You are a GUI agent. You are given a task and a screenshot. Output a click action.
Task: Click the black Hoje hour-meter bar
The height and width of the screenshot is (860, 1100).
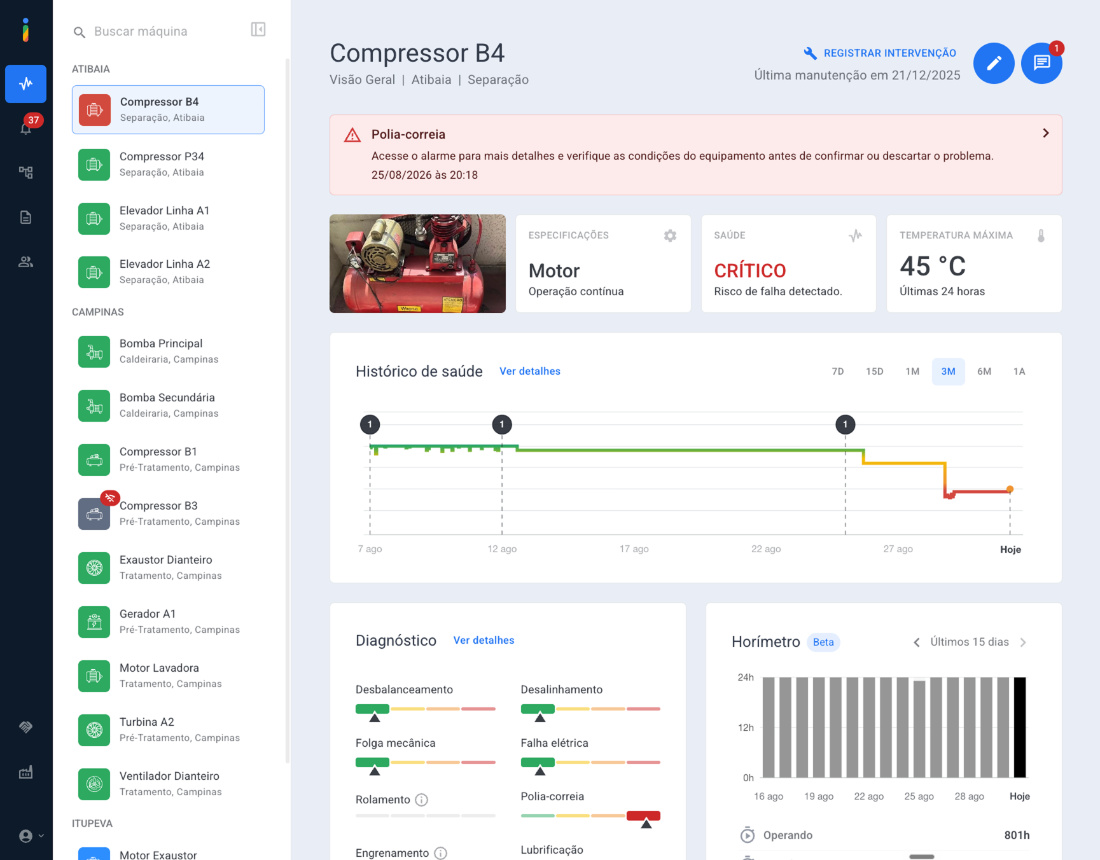pos(1019,727)
